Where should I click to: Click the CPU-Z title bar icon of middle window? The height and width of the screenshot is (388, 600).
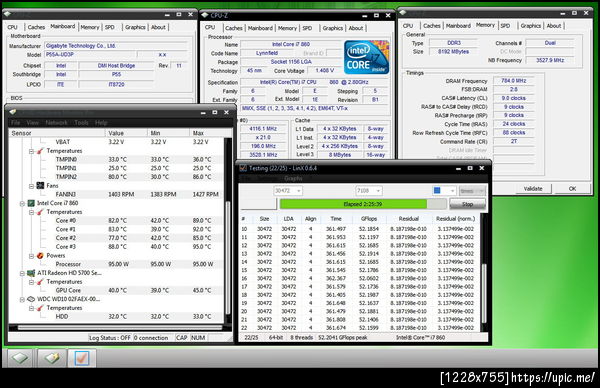pos(205,15)
